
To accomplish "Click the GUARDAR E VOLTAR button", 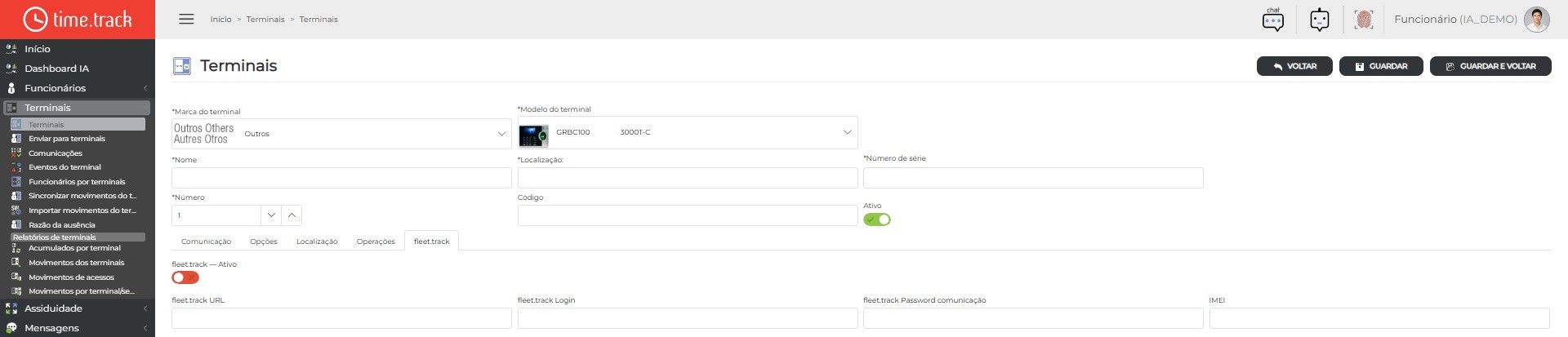I will tap(1490, 66).
